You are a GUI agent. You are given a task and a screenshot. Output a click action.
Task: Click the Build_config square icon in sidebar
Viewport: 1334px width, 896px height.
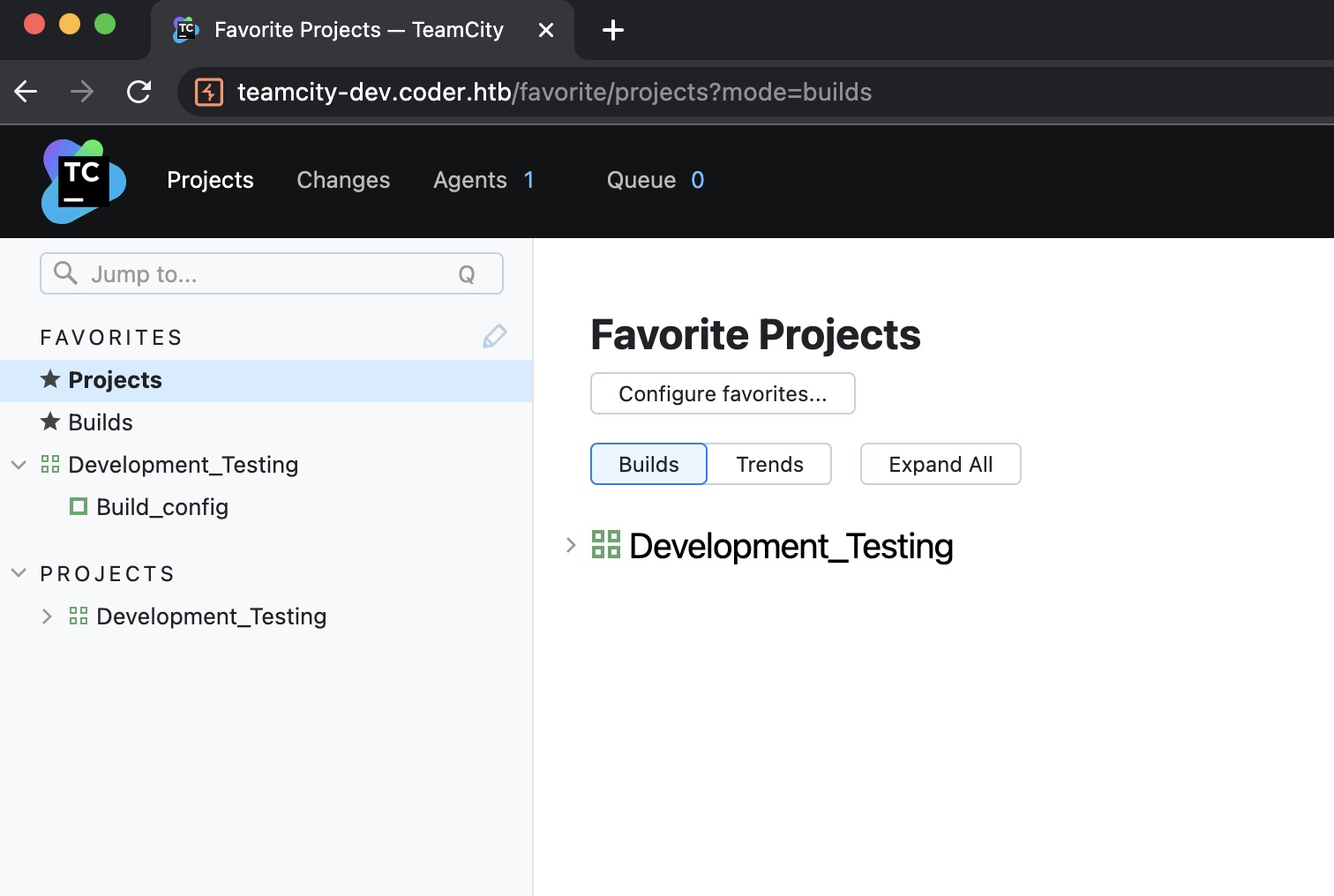pos(79,506)
